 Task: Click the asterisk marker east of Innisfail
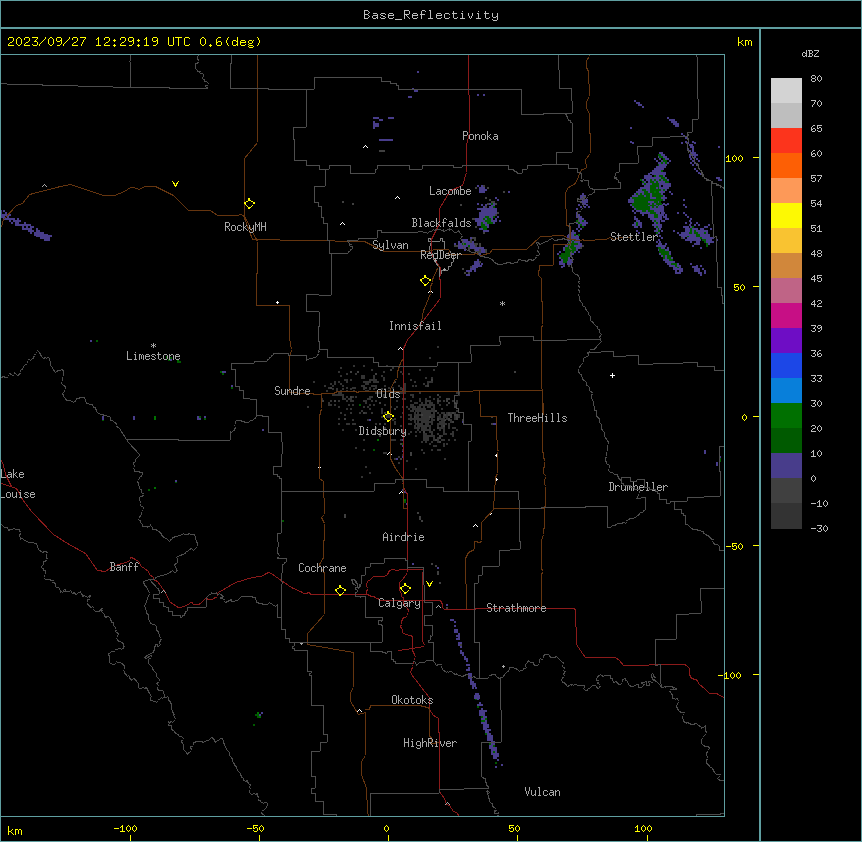[502, 303]
